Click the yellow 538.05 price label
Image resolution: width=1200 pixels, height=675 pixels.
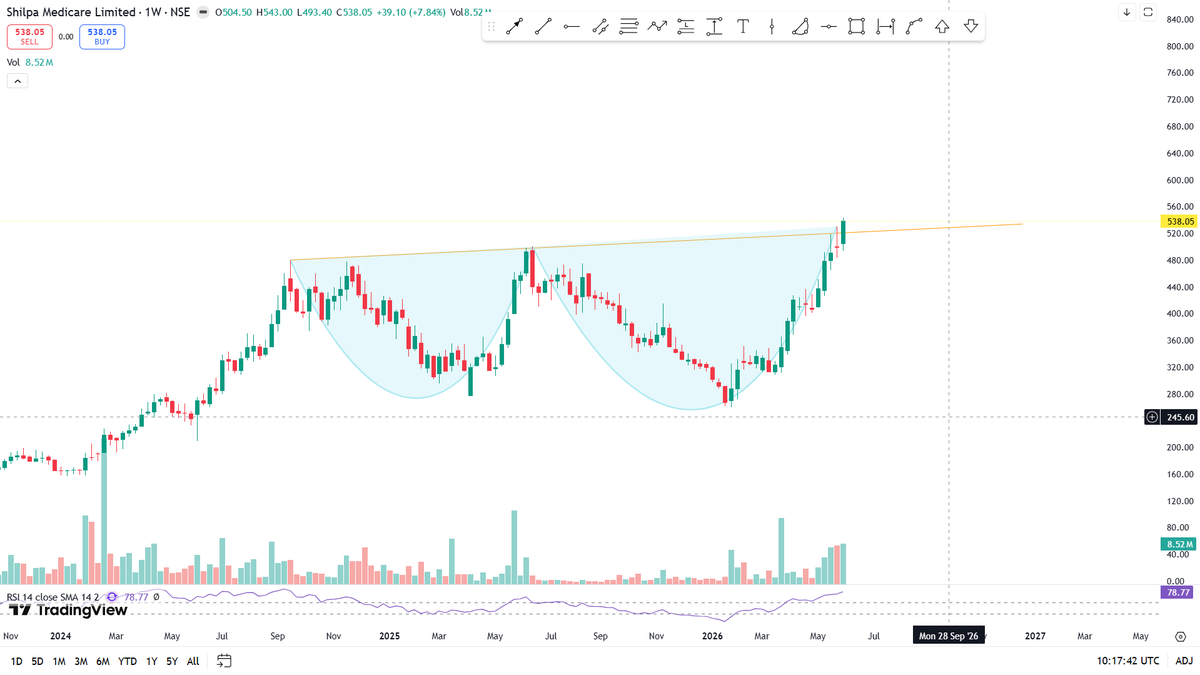[1180, 221]
